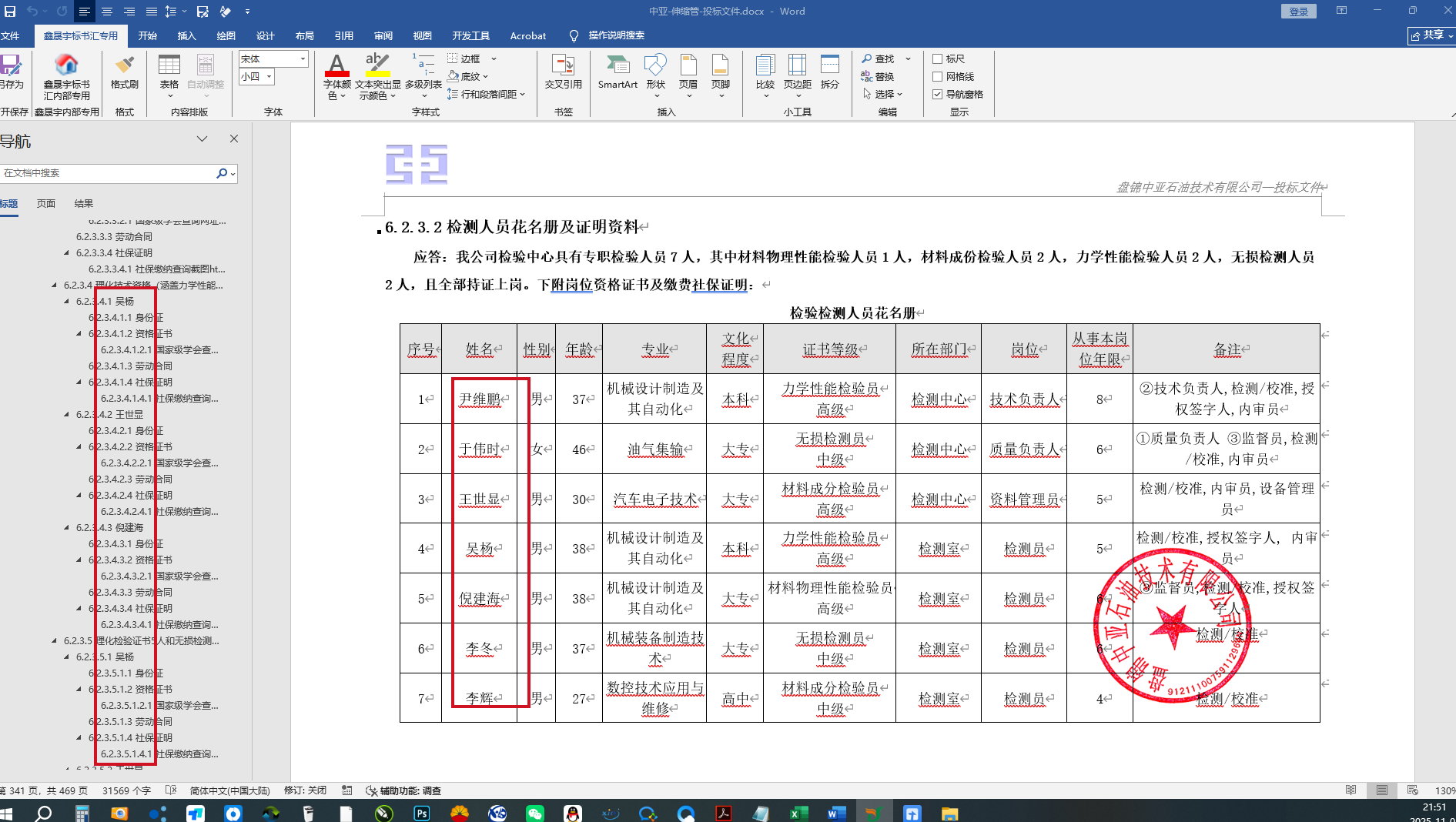The width and height of the screenshot is (1456, 822).
Task: Switch to read mode view in status bar
Action: click(1351, 790)
